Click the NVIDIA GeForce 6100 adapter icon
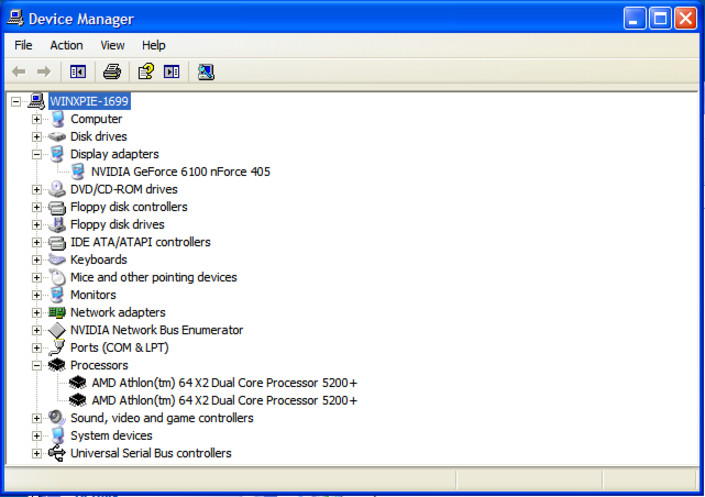The width and height of the screenshot is (705, 497). (78, 172)
